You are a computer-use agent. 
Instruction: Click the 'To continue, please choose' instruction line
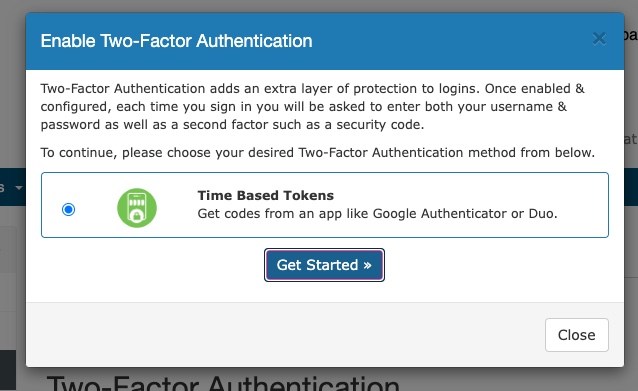317,153
